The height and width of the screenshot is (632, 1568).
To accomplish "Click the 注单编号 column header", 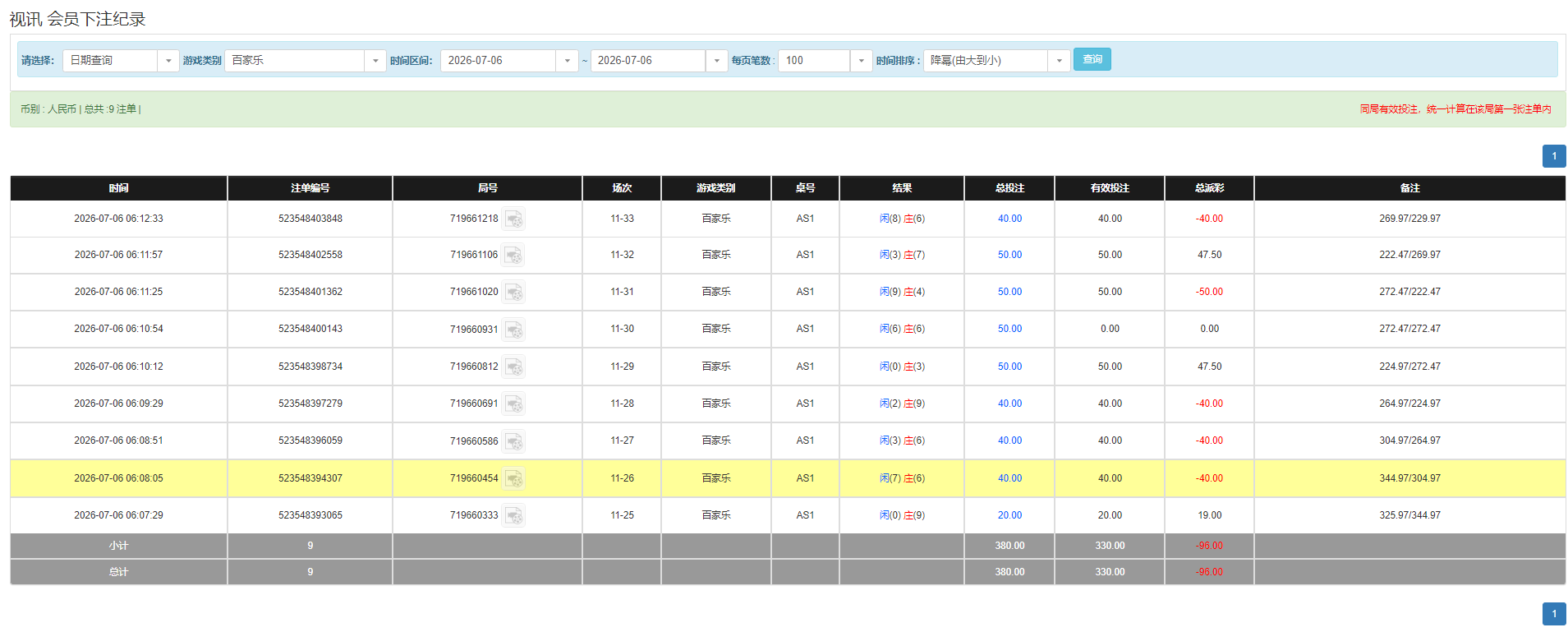I will point(310,188).
